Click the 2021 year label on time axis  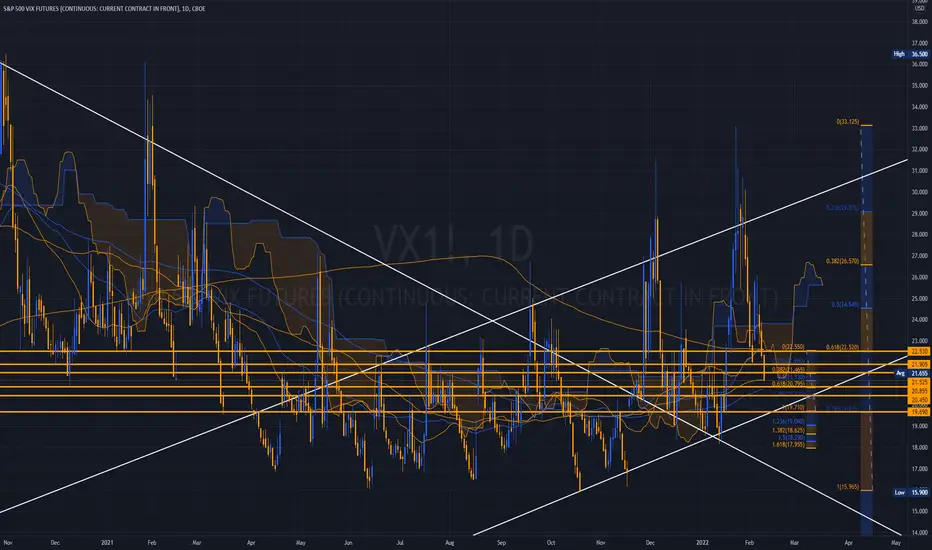coord(107,542)
